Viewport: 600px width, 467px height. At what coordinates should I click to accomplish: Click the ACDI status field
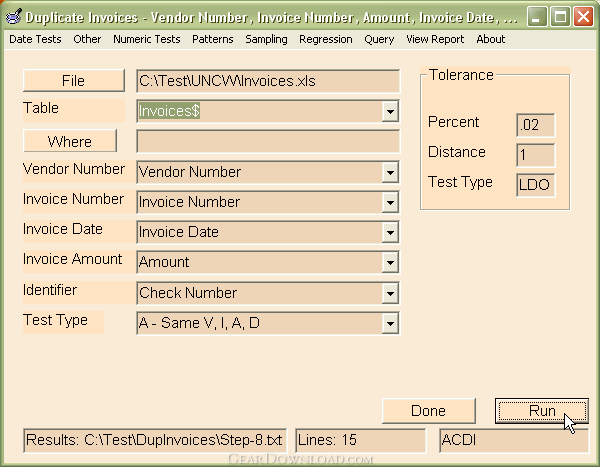tap(514, 440)
